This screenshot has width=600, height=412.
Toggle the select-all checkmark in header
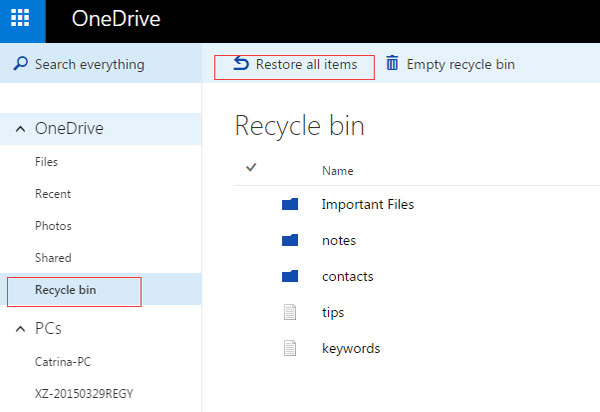pos(251,169)
